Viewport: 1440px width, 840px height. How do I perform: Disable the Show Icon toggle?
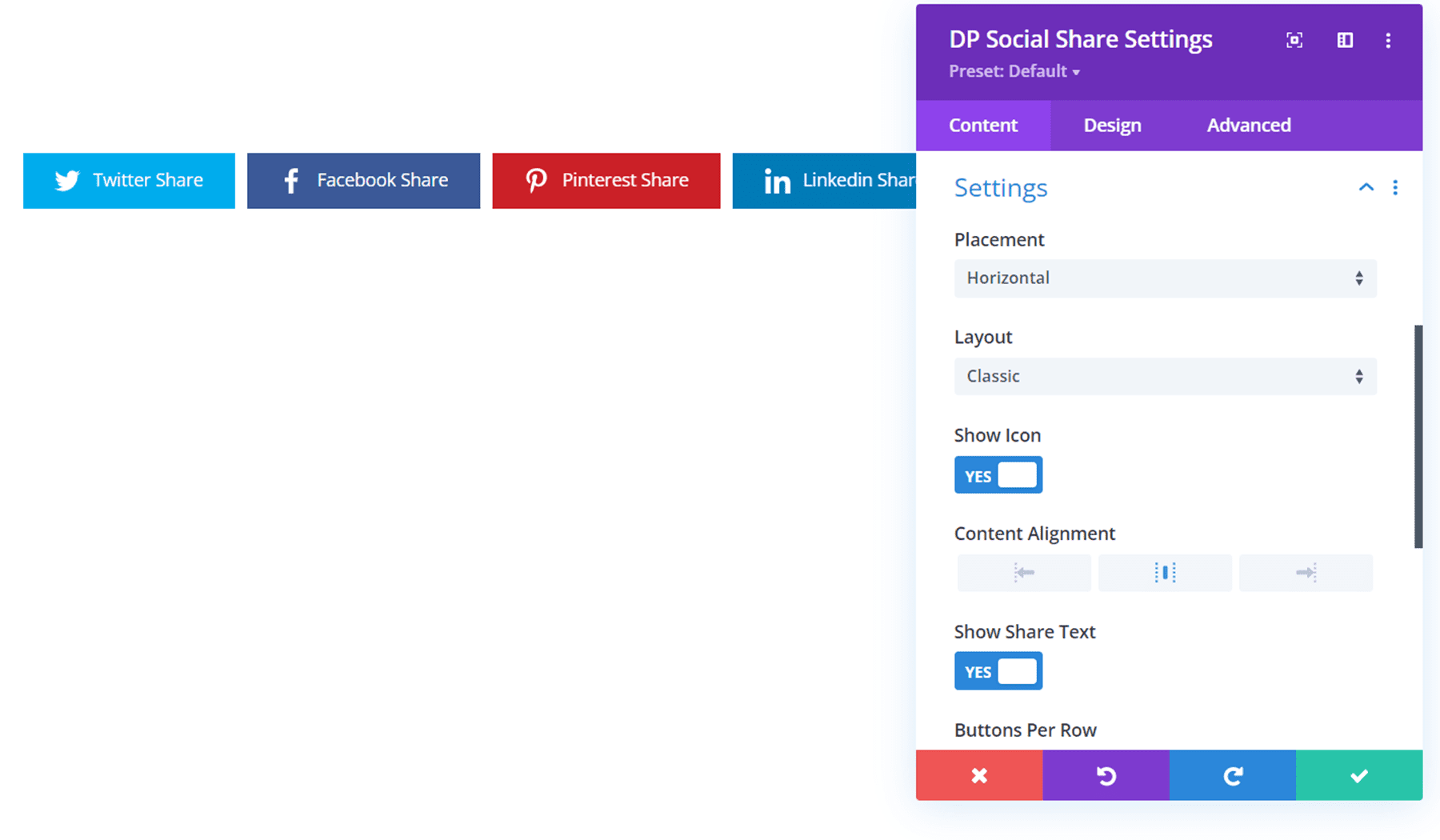tap(998, 474)
